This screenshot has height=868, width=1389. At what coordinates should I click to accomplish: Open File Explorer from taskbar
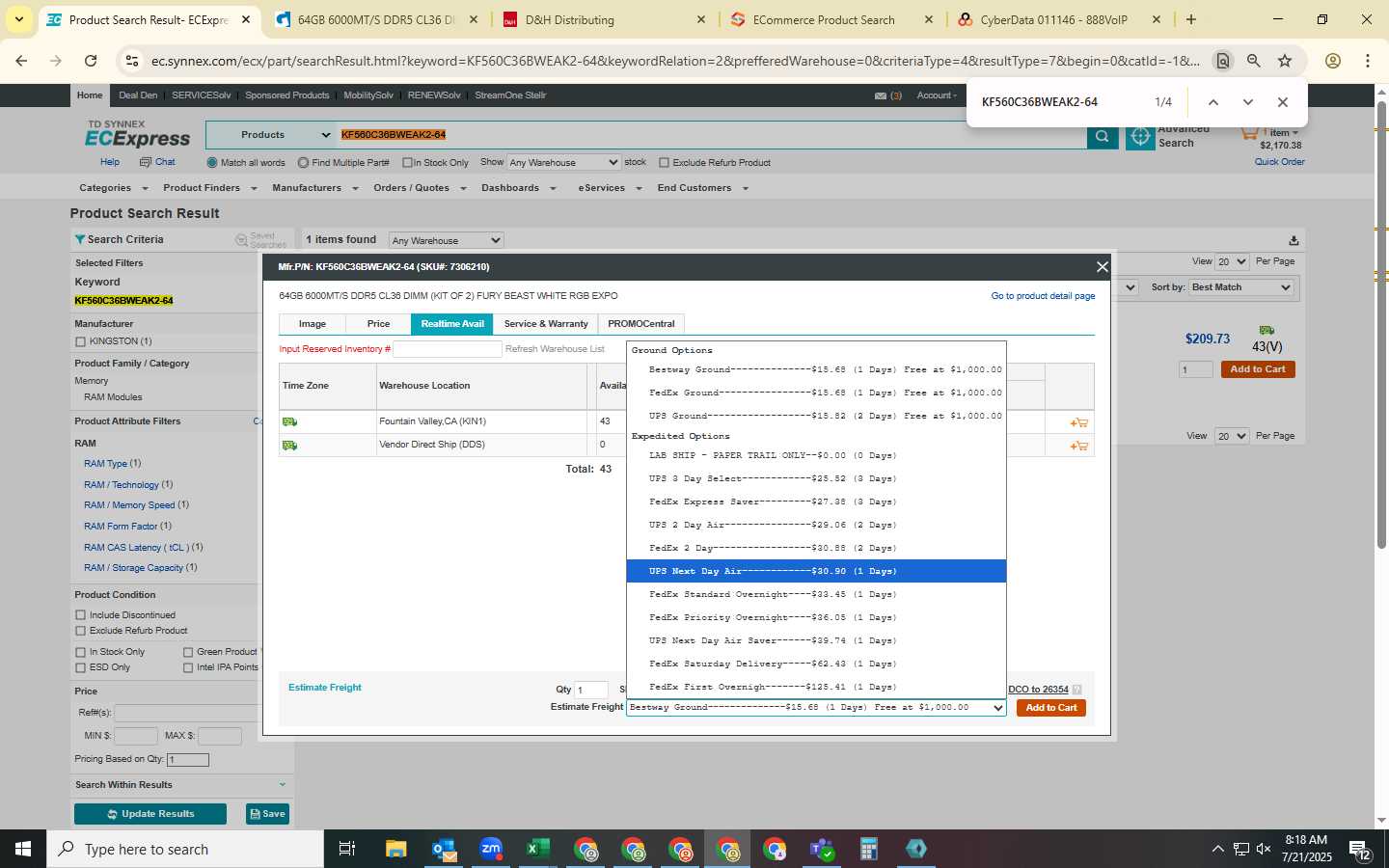[396, 849]
